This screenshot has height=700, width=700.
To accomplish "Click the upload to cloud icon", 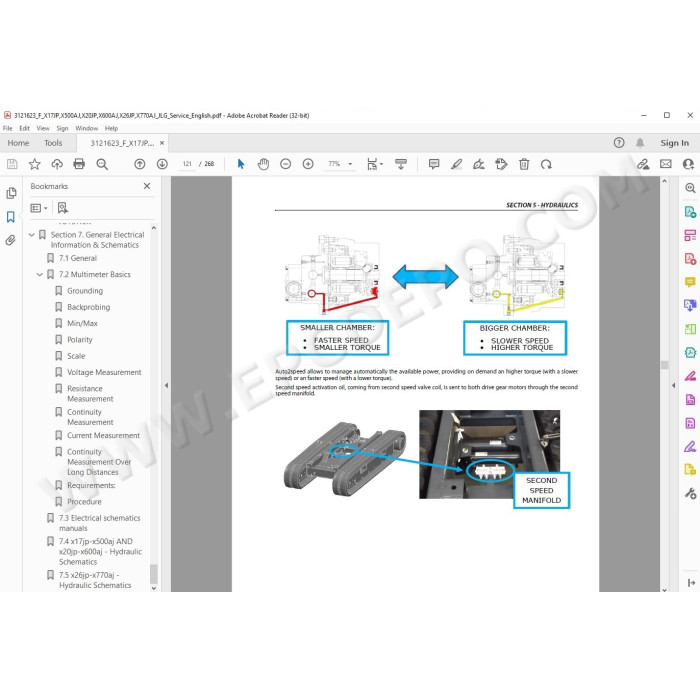I will click(57, 164).
